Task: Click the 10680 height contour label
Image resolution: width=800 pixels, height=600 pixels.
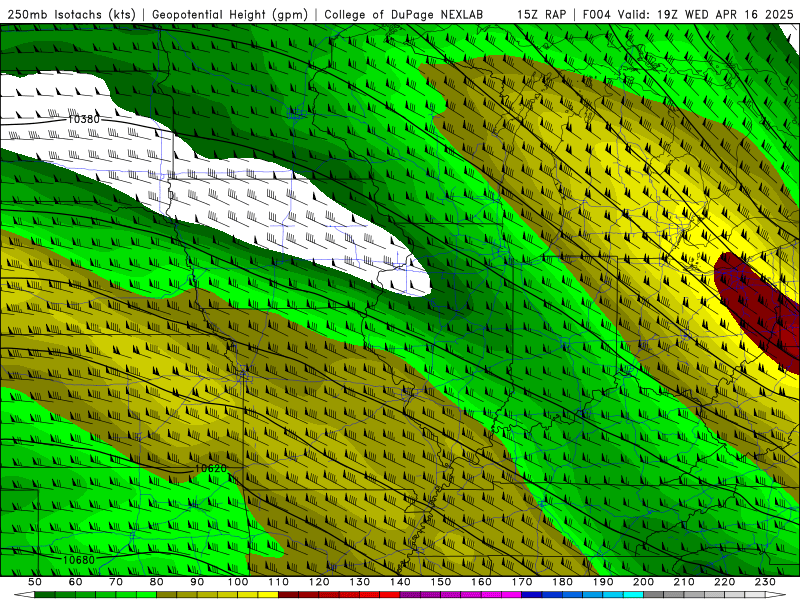Action: pyautogui.click(x=79, y=560)
